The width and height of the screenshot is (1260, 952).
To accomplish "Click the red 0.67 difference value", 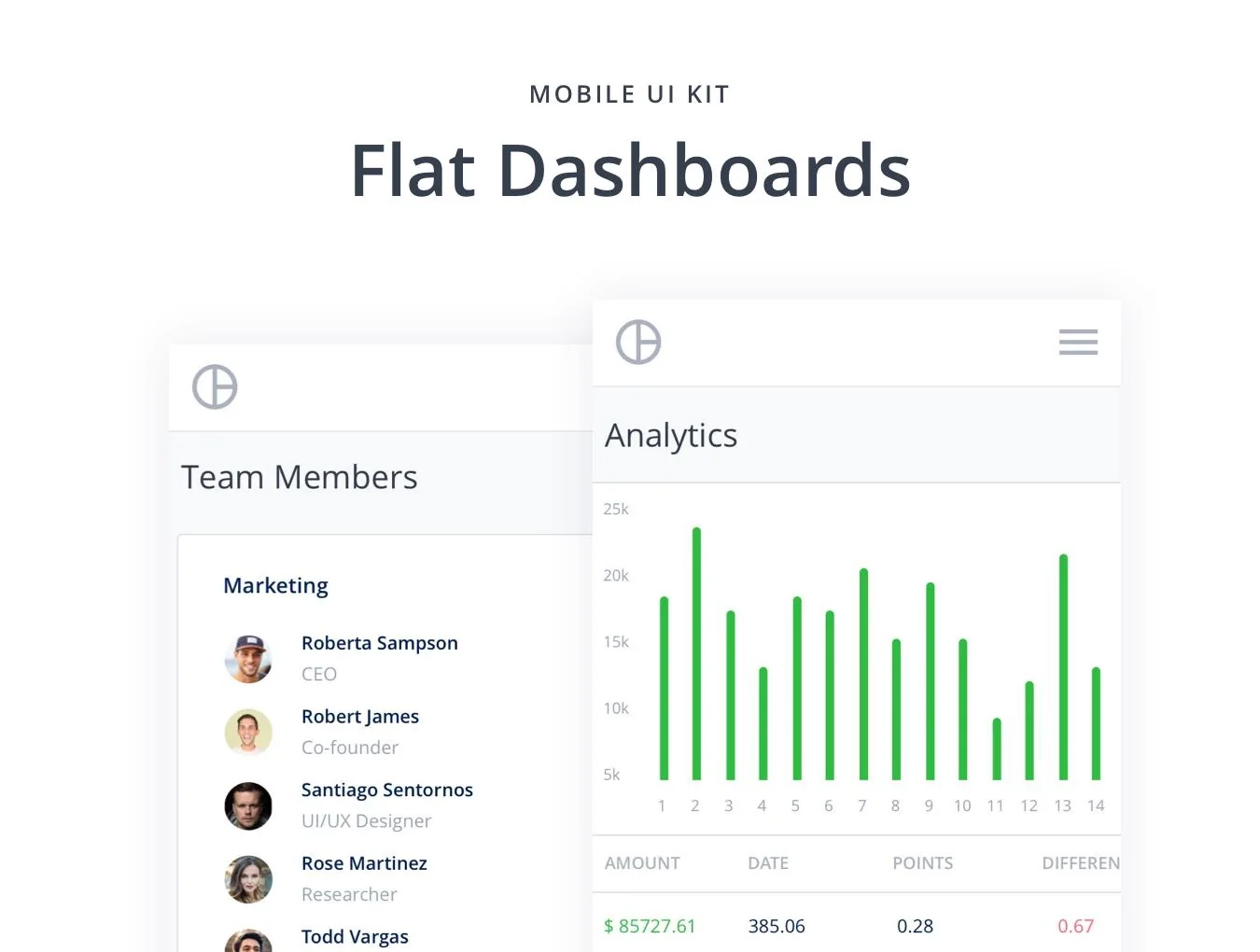I will tap(1075, 926).
